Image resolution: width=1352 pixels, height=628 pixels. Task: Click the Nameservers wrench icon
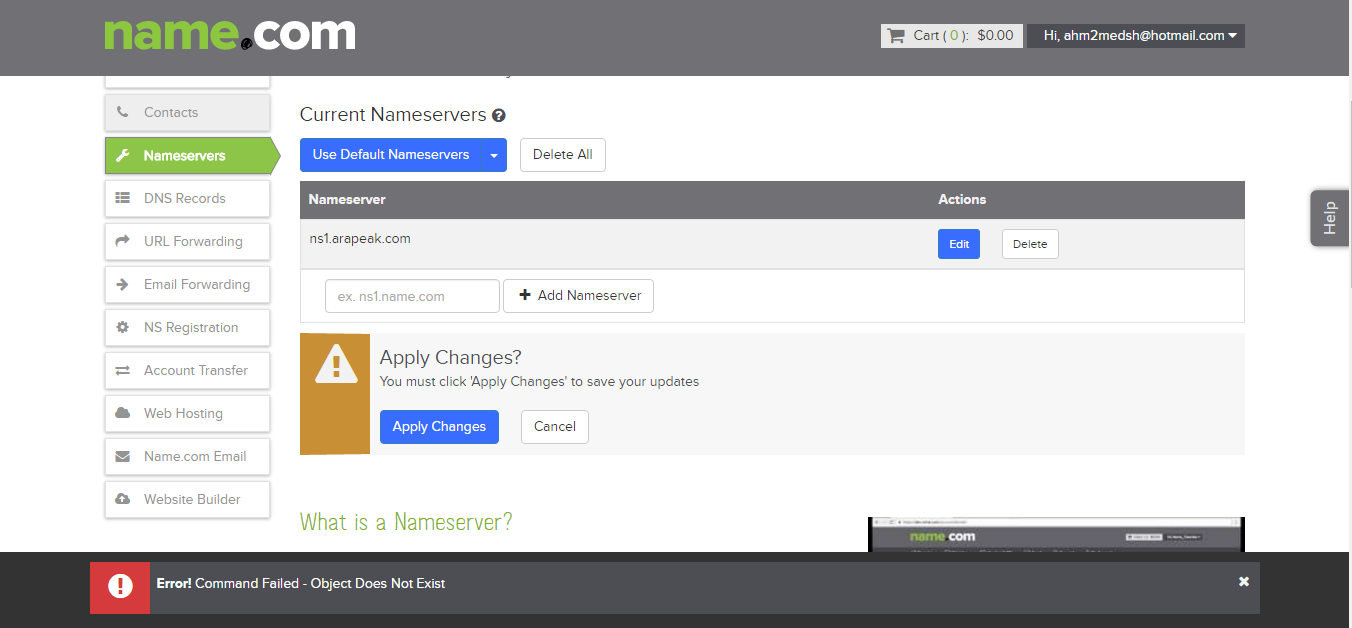[x=123, y=155]
